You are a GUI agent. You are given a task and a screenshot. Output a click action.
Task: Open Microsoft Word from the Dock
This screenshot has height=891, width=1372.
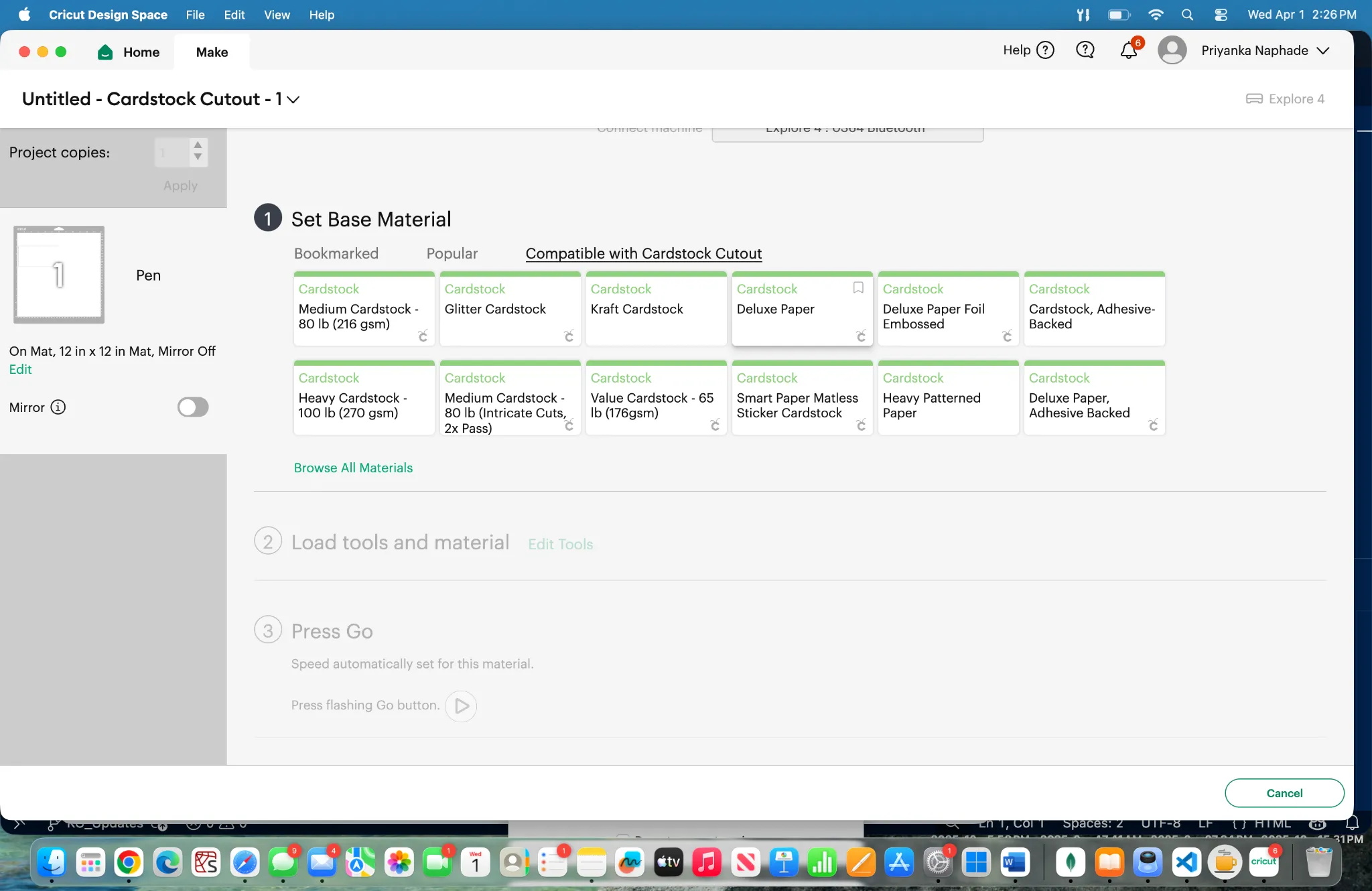(x=1014, y=862)
